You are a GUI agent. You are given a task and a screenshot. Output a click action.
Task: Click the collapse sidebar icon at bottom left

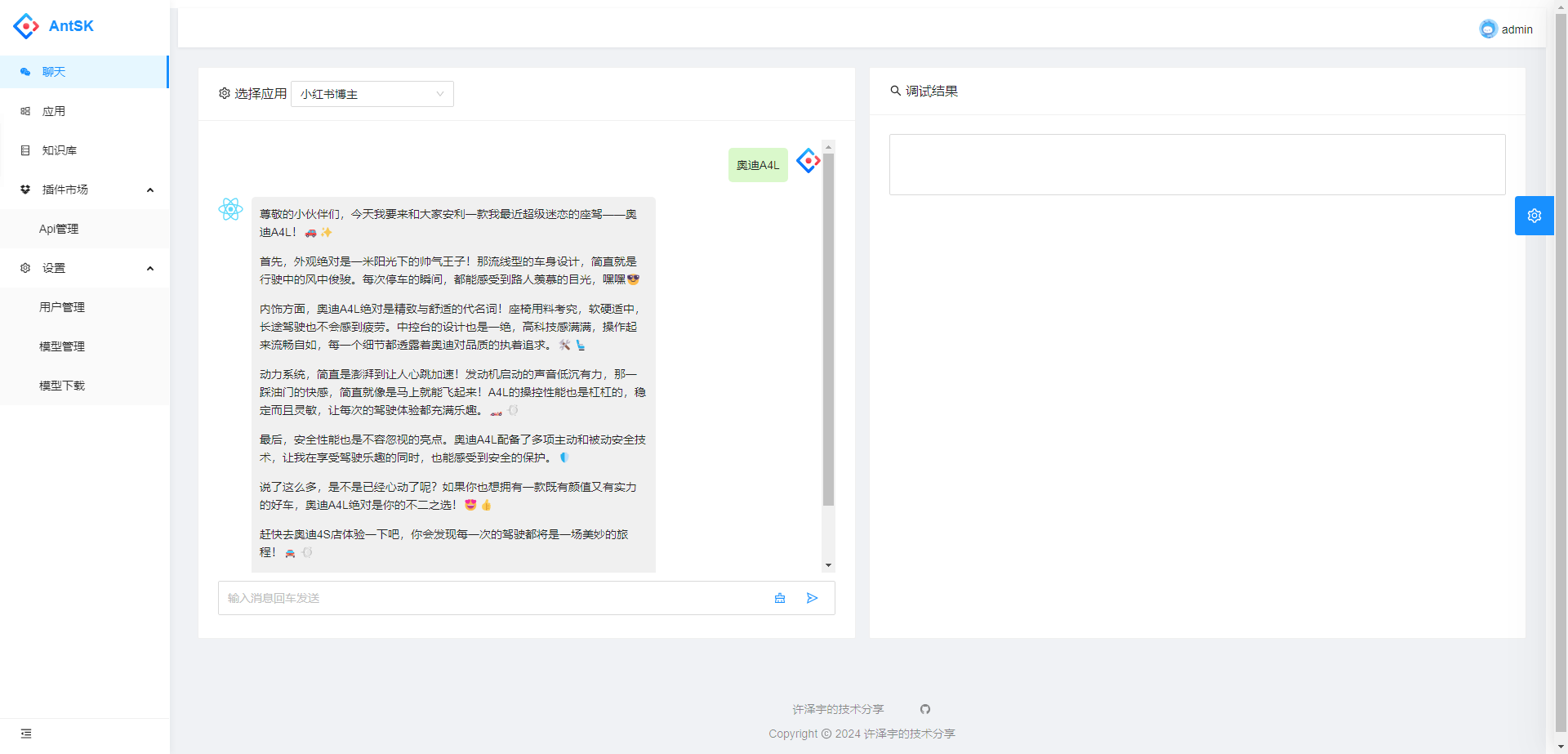[x=25, y=734]
